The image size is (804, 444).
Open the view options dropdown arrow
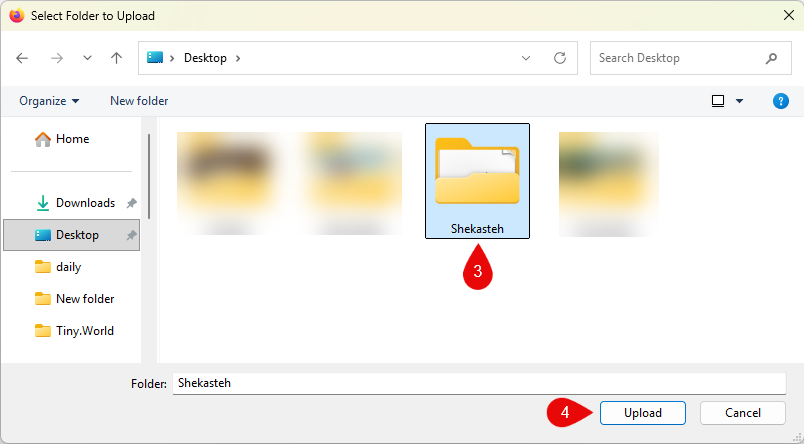(740, 101)
